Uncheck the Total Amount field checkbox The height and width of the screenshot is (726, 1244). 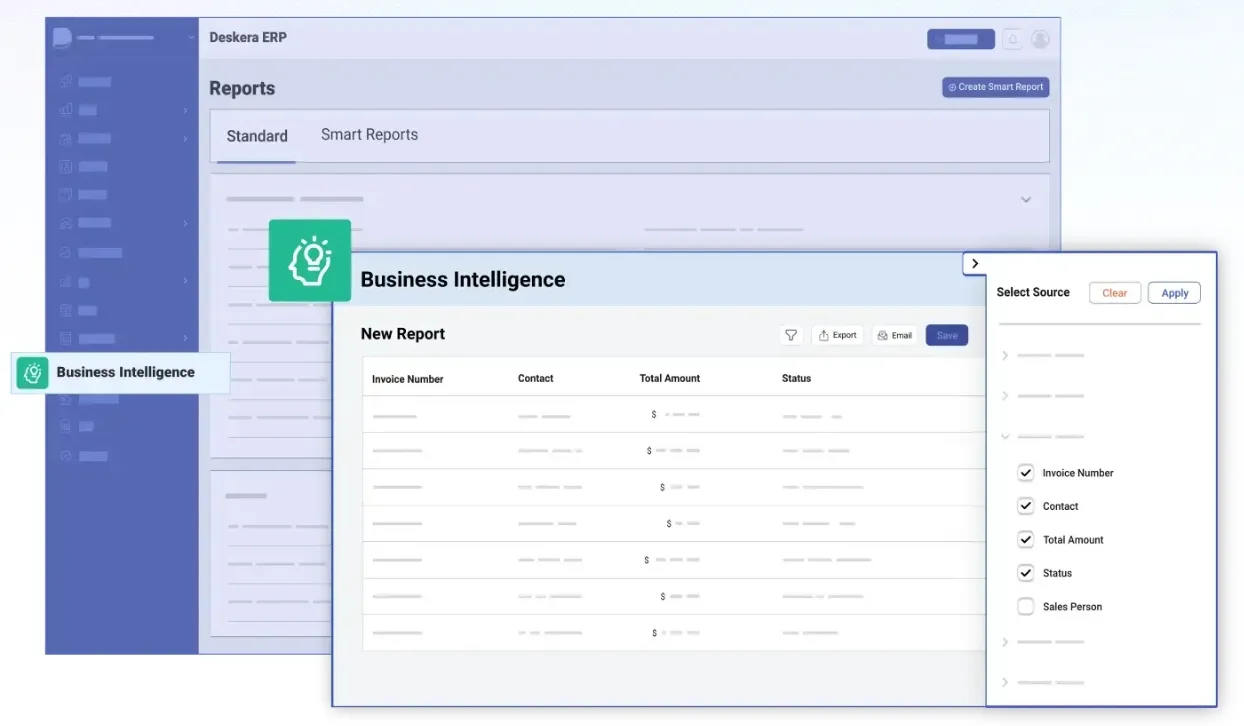point(1025,540)
